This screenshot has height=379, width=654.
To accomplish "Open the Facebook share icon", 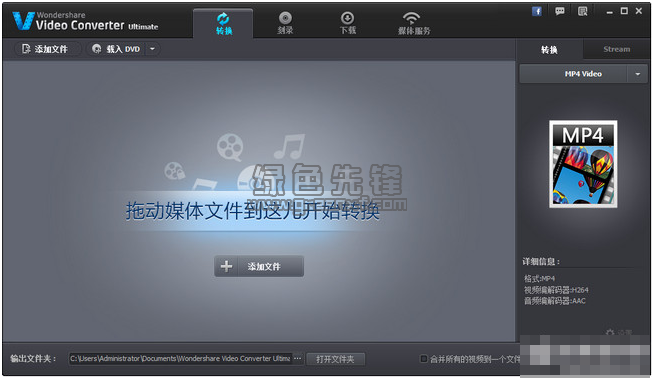I will (537, 11).
